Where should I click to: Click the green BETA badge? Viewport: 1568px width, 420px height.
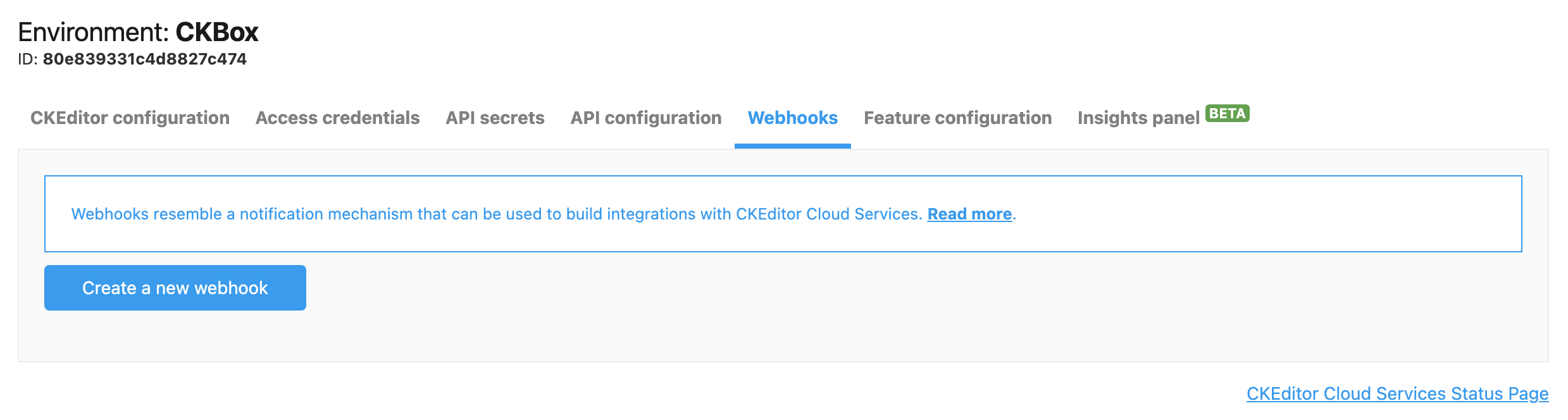1227,113
